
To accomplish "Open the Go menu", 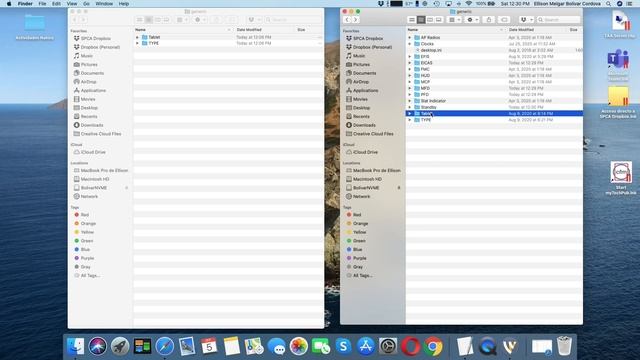I will [86, 4].
